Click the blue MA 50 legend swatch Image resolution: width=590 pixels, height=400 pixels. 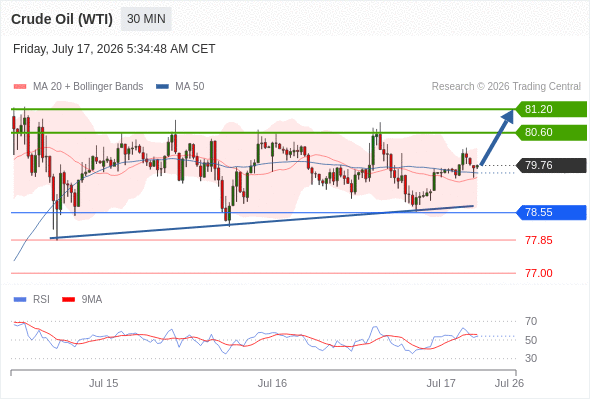[162, 87]
